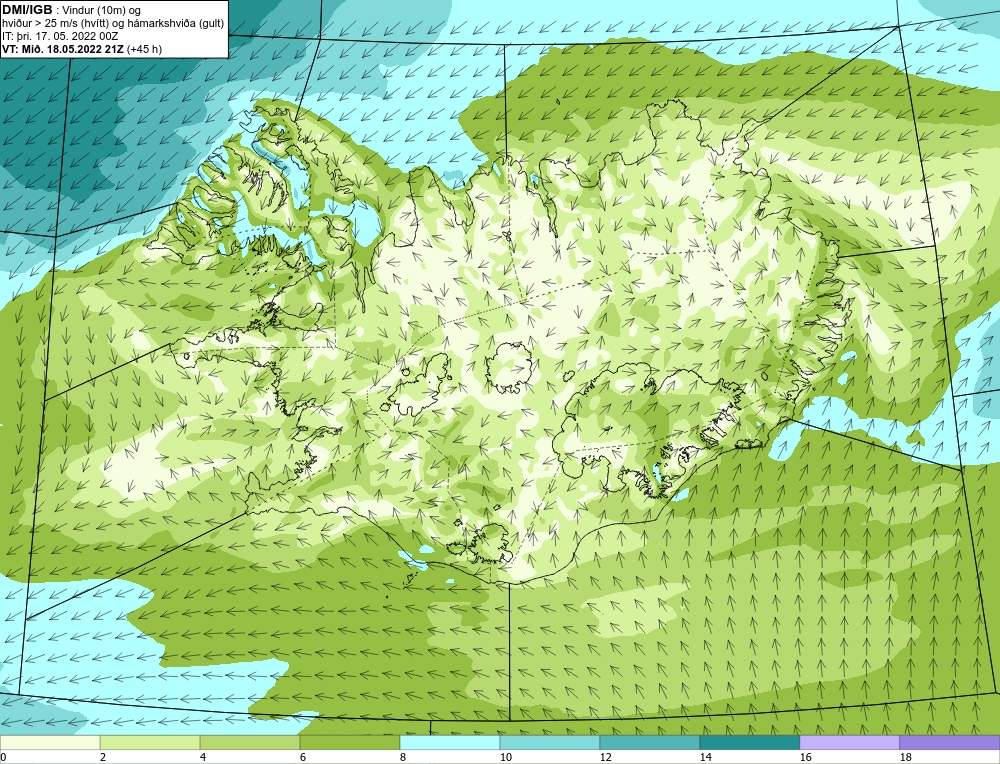This screenshot has width=1000, height=764.
Task: Click the 2-4 m/s light green legend swatch
Action: click(x=150, y=743)
